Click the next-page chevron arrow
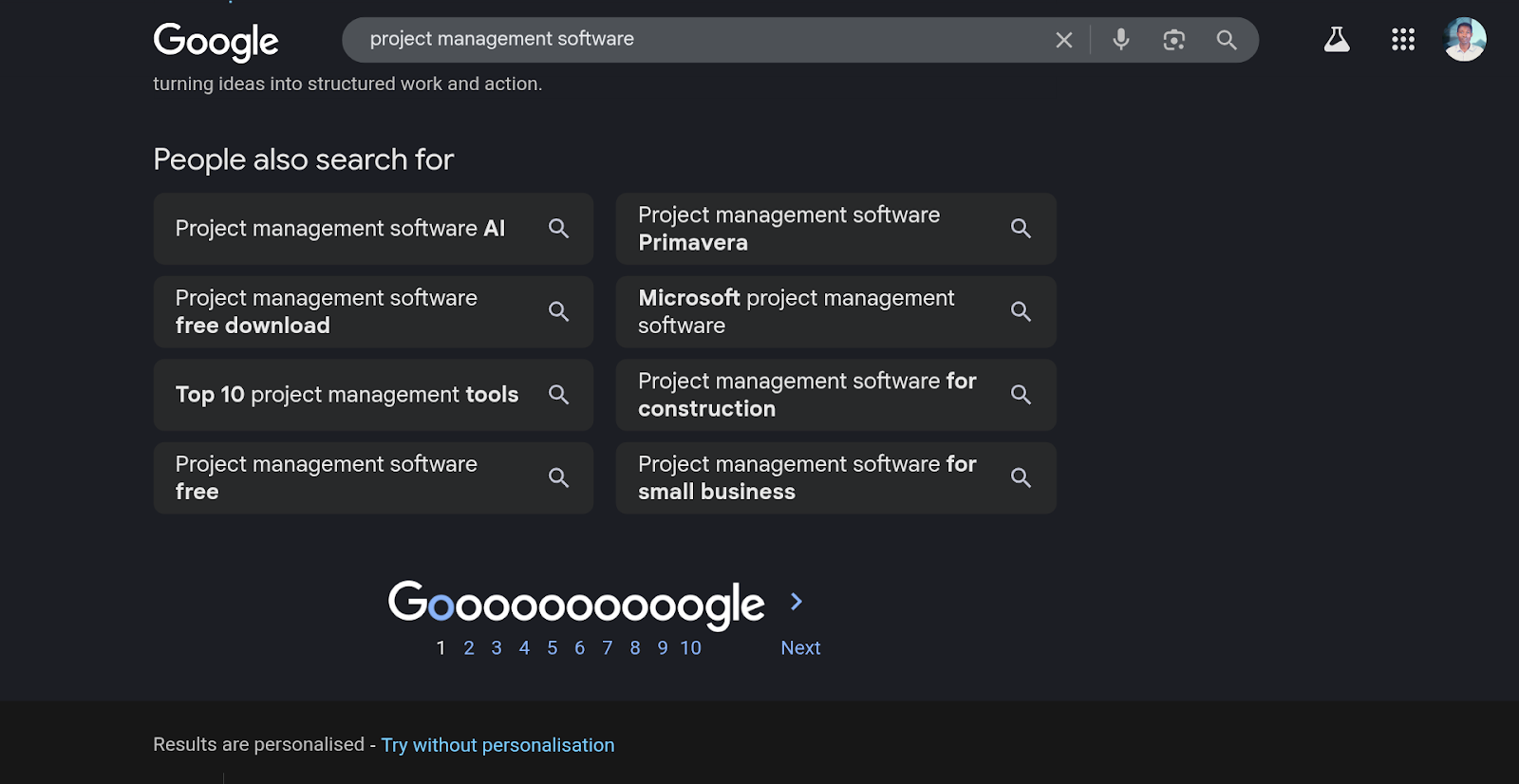 tap(797, 602)
